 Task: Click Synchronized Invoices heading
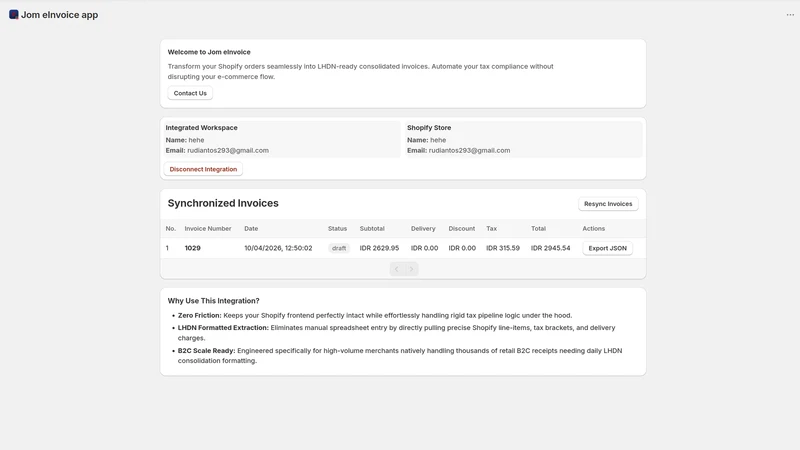click(223, 203)
